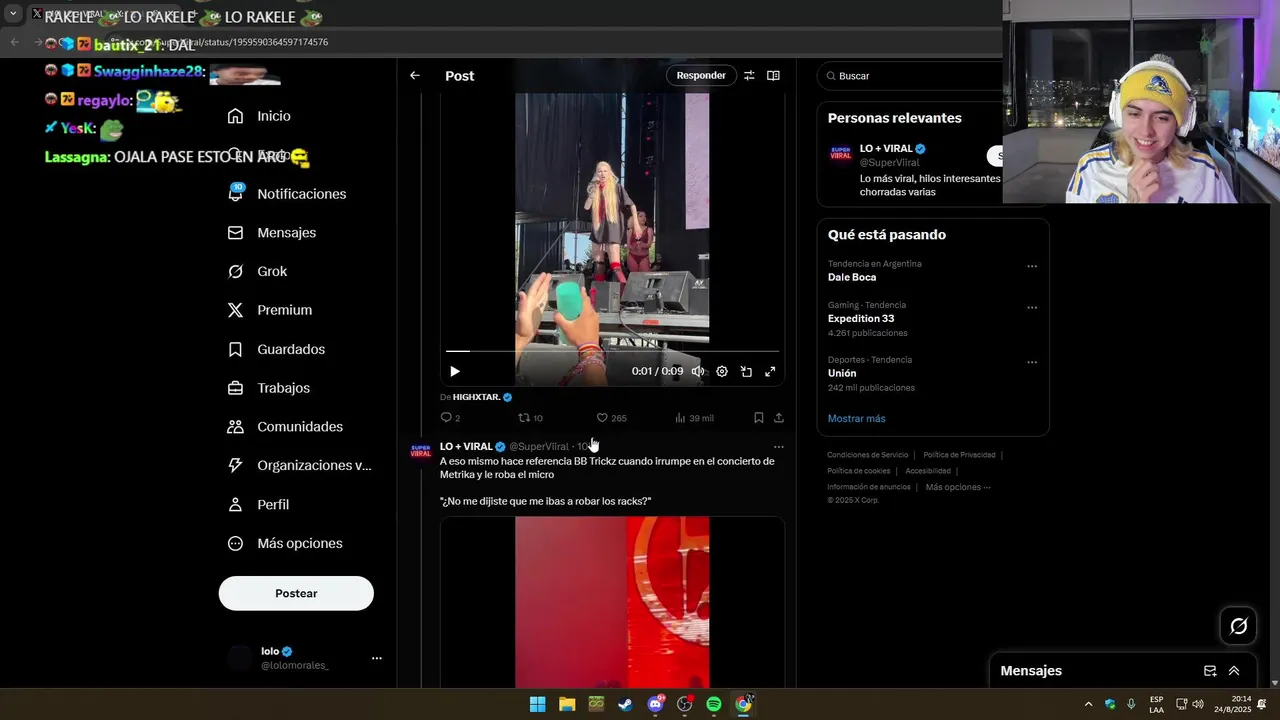The image size is (1280, 720).
Task: Open account menu dots beside lolo
Action: [377, 658]
